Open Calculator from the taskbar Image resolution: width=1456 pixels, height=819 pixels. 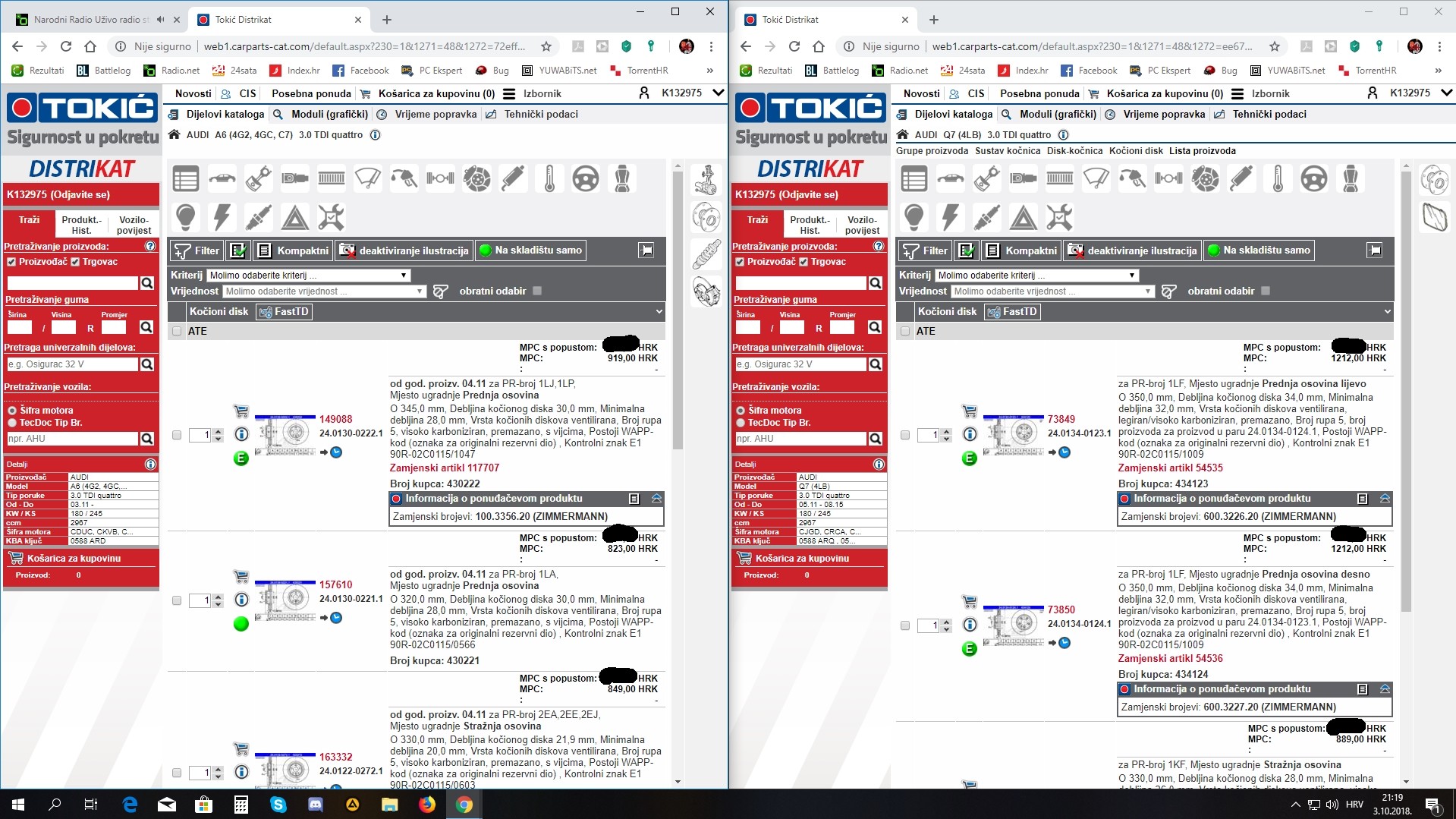click(x=241, y=805)
